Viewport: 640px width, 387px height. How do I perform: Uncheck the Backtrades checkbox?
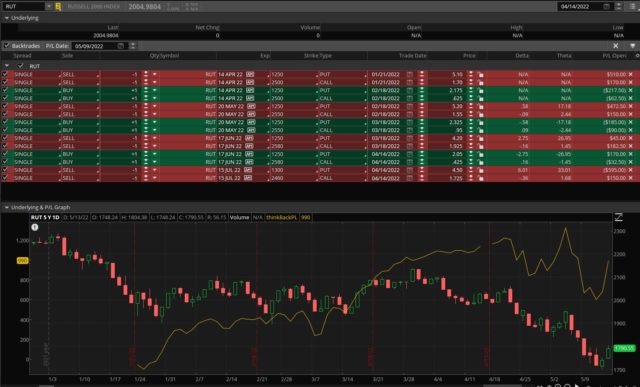(6, 46)
